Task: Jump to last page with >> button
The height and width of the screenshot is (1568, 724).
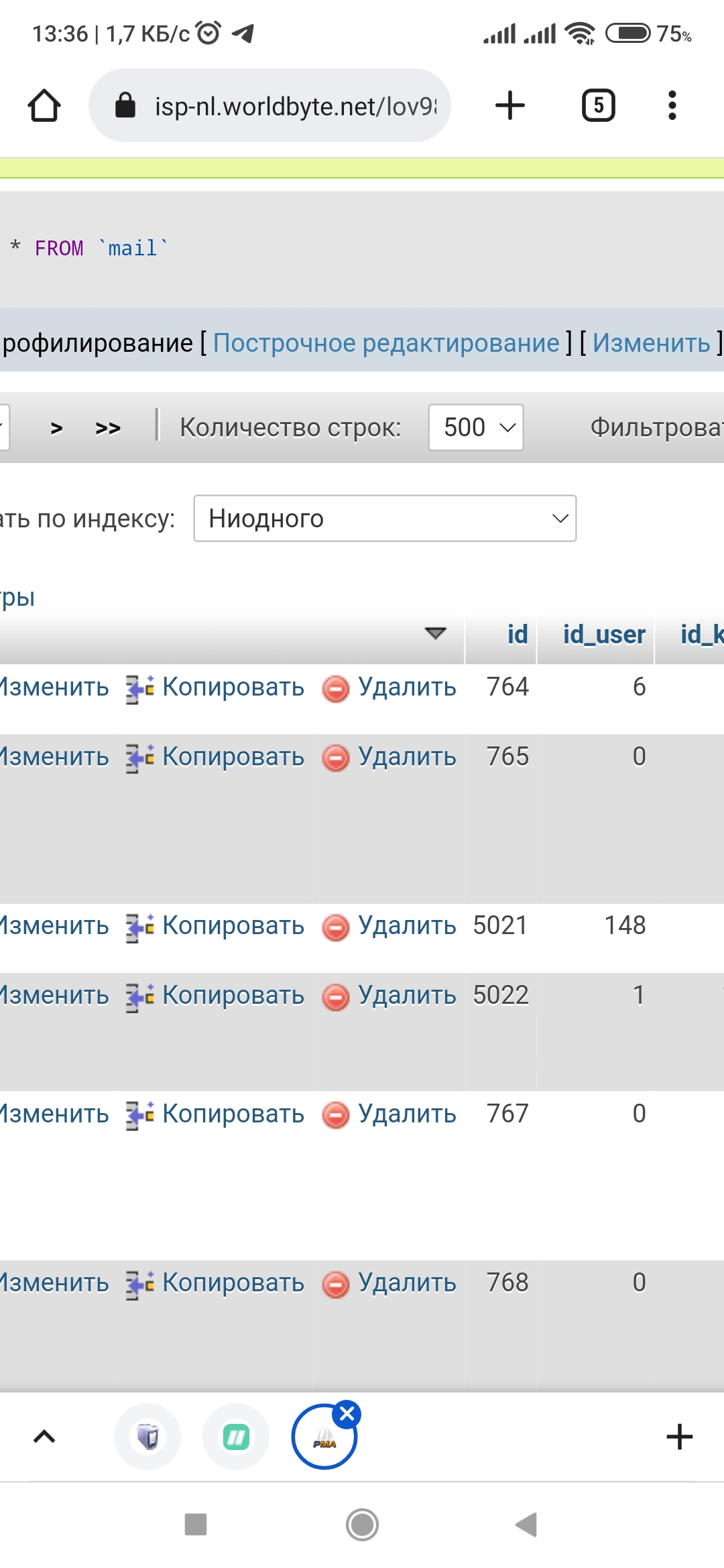Action: click(x=108, y=428)
